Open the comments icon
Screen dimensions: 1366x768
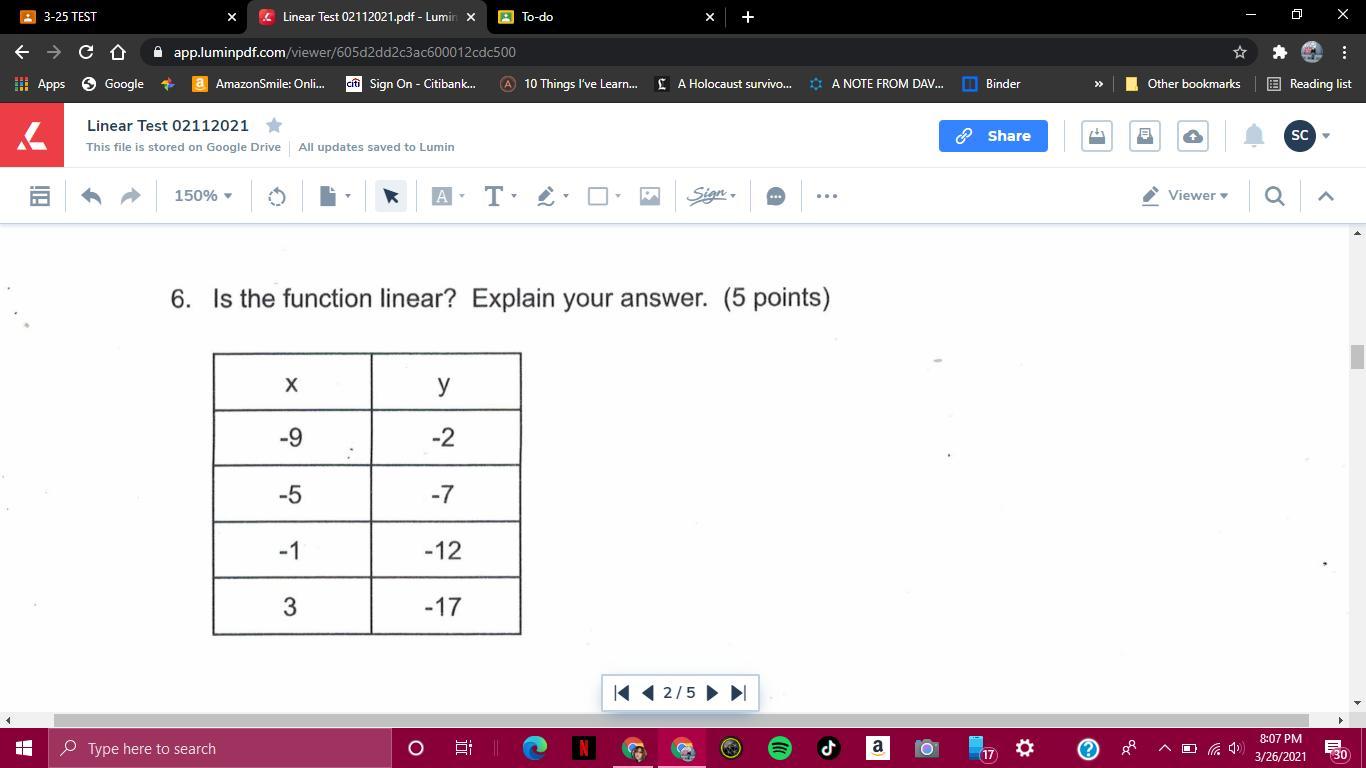pos(775,195)
